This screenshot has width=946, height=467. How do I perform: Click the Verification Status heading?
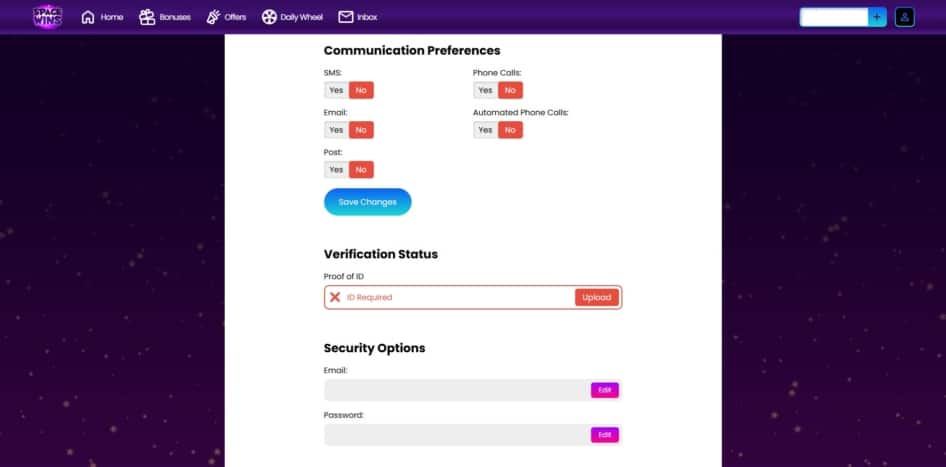coord(381,255)
